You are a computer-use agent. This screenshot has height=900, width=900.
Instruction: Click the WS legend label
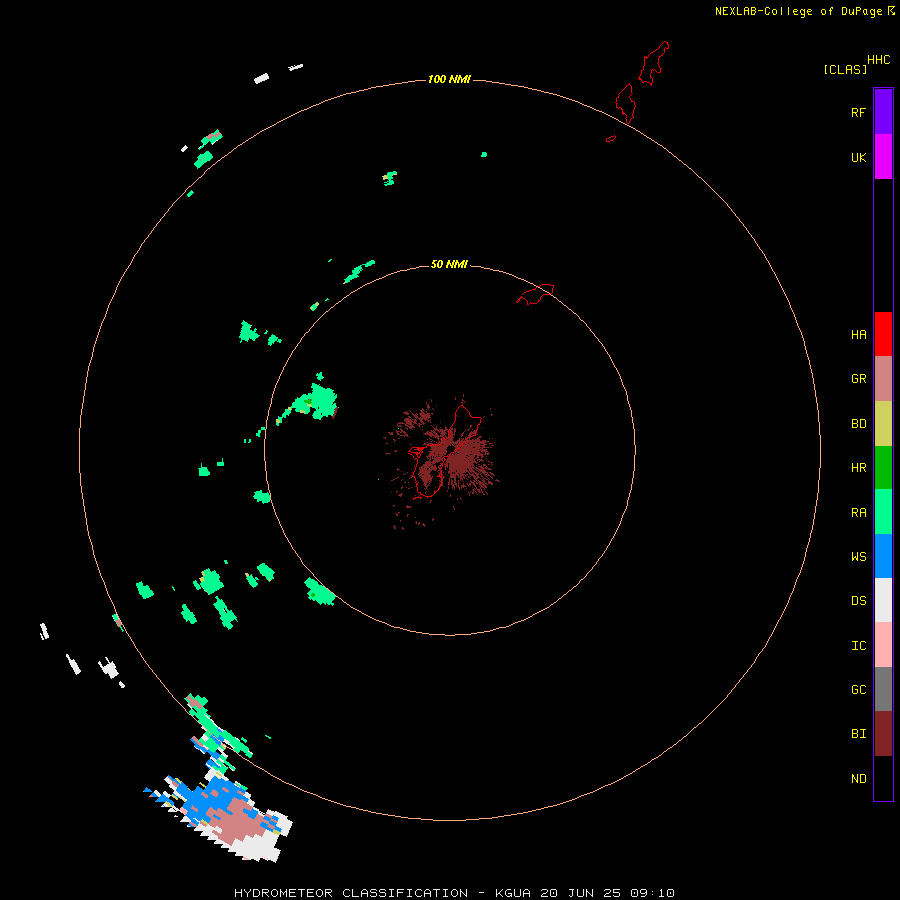858,556
